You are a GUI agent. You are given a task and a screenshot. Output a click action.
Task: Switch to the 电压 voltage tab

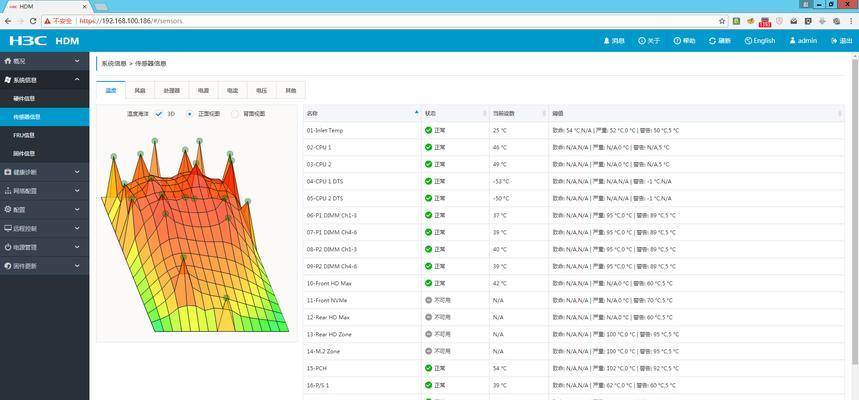tap(261, 90)
